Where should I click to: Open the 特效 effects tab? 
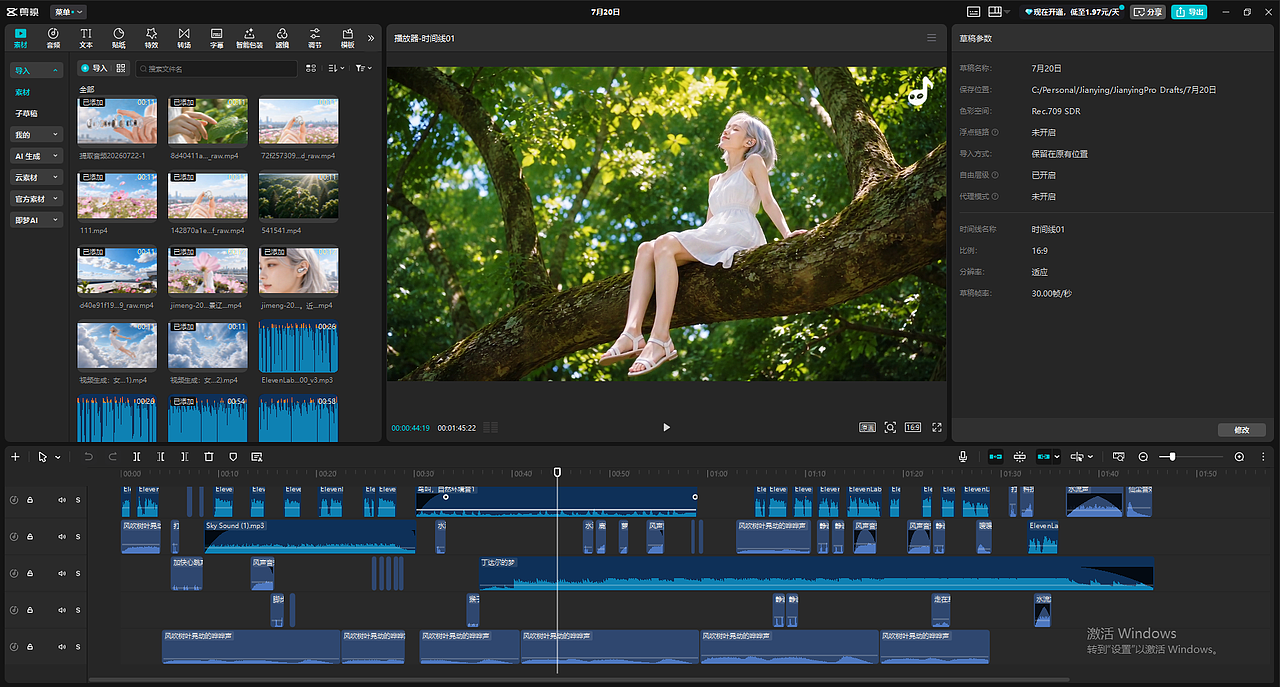click(x=151, y=38)
